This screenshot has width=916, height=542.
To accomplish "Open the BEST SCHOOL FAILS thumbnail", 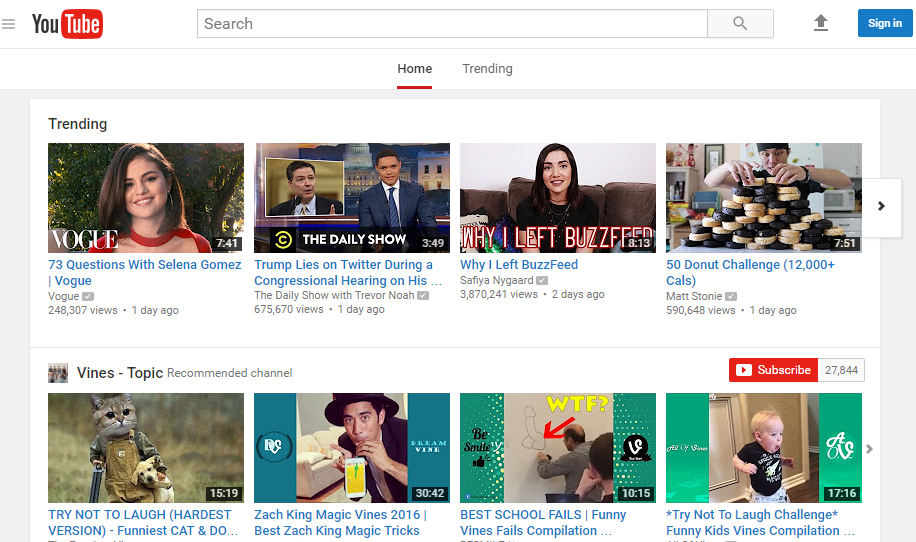I will (x=558, y=448).
